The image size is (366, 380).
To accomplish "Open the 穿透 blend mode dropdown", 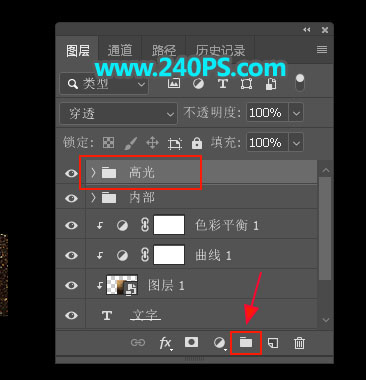I will (x=118, y=113).
